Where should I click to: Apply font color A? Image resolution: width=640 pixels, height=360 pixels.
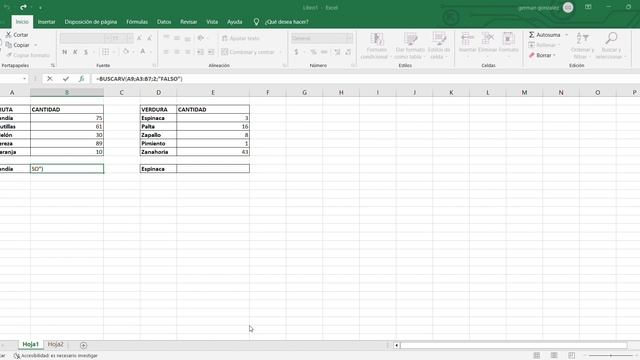143,52
